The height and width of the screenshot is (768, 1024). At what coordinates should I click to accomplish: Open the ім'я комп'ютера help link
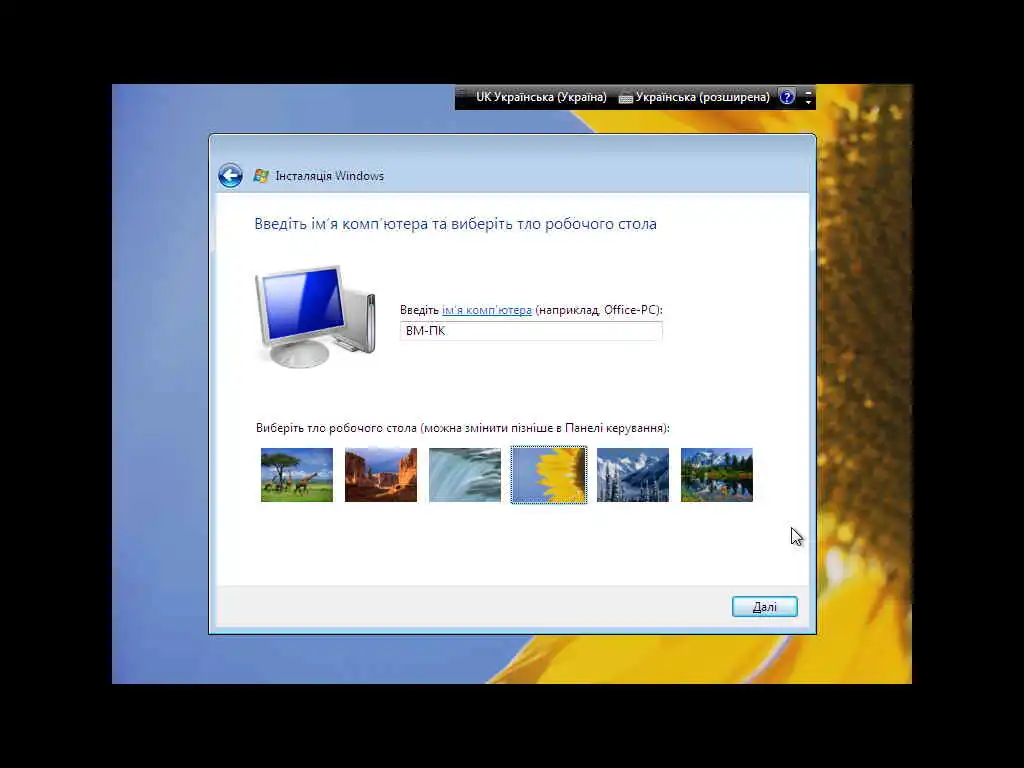(487, 310)
